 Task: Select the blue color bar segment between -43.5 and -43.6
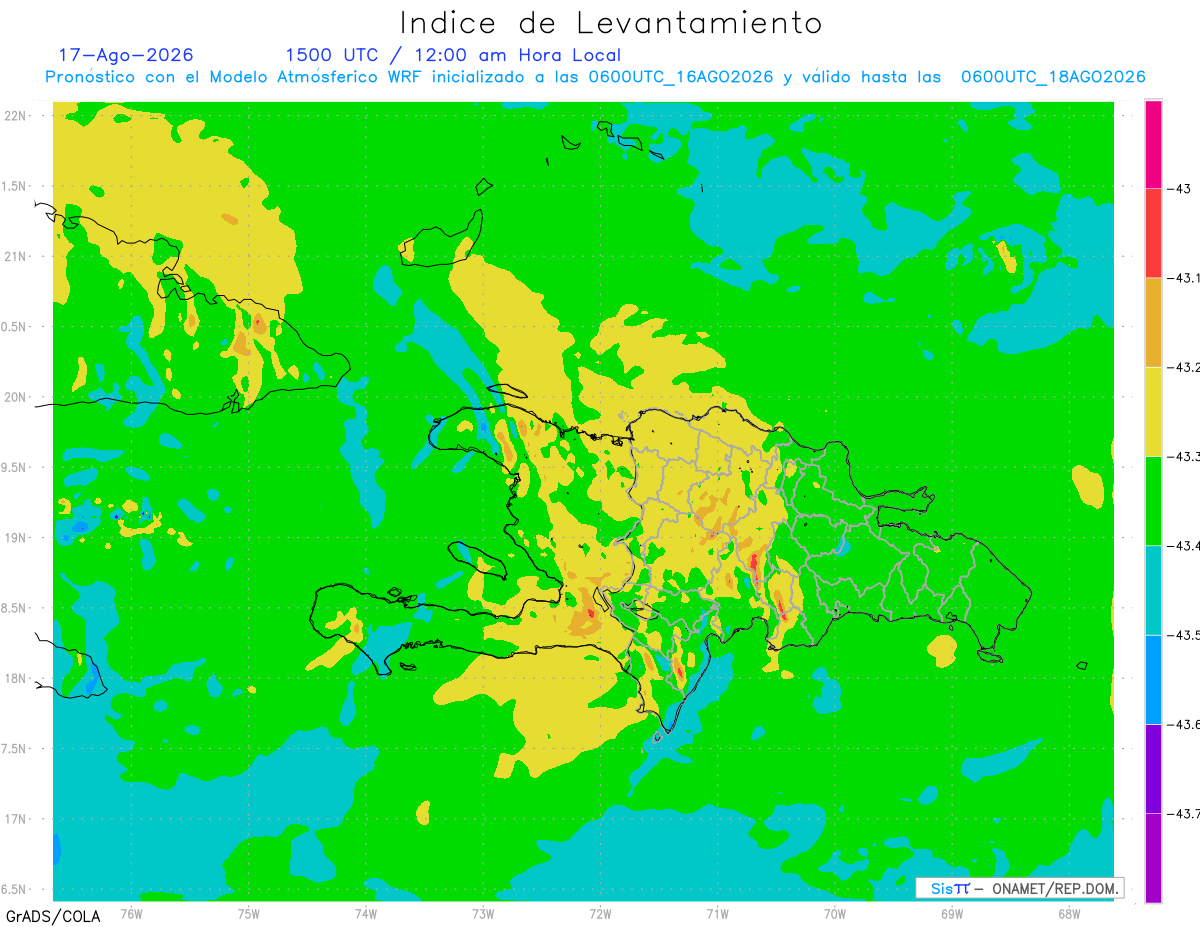coord(1153,679)
